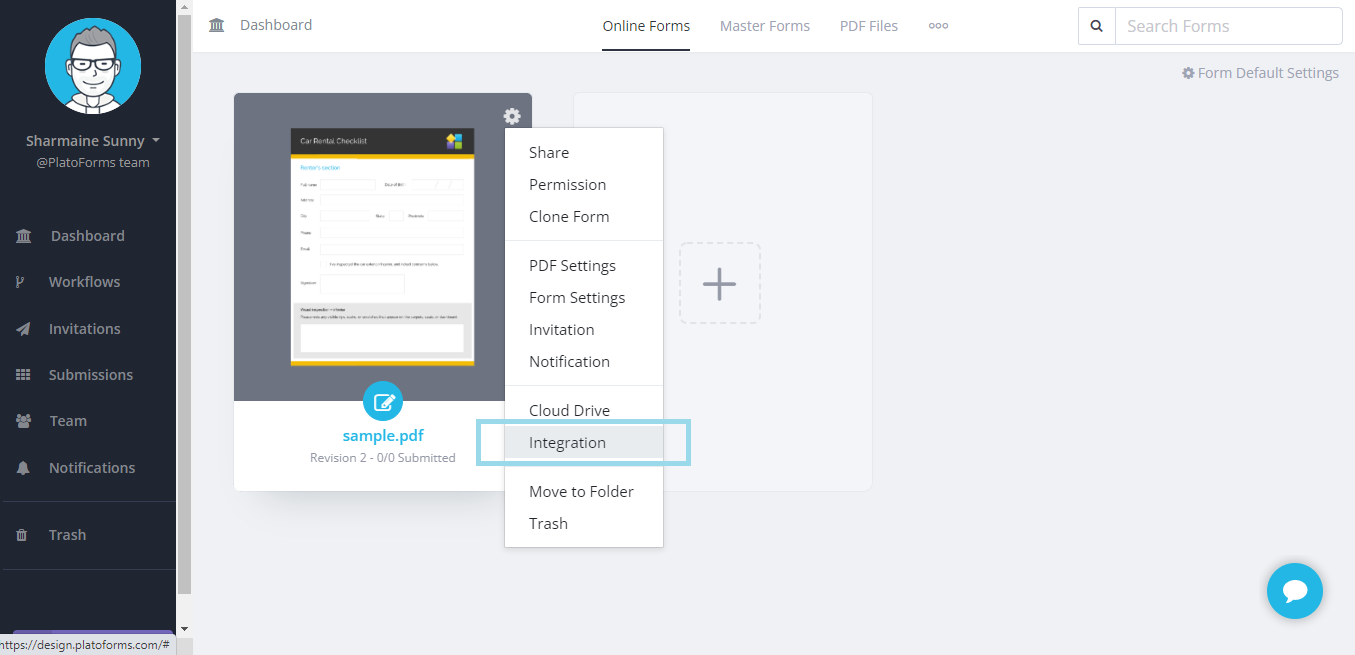Choose Cloud Drive menu entry
Screen dimensions: 1355x655
pos(569,411)
